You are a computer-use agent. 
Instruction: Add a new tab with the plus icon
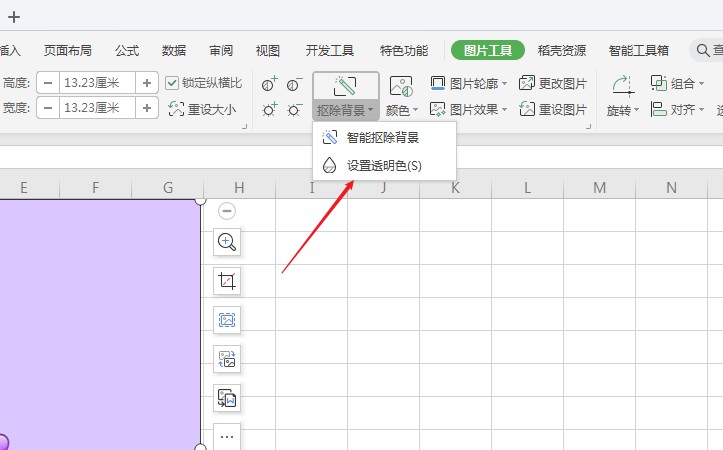pyautogui.click(x=14, y=17)
